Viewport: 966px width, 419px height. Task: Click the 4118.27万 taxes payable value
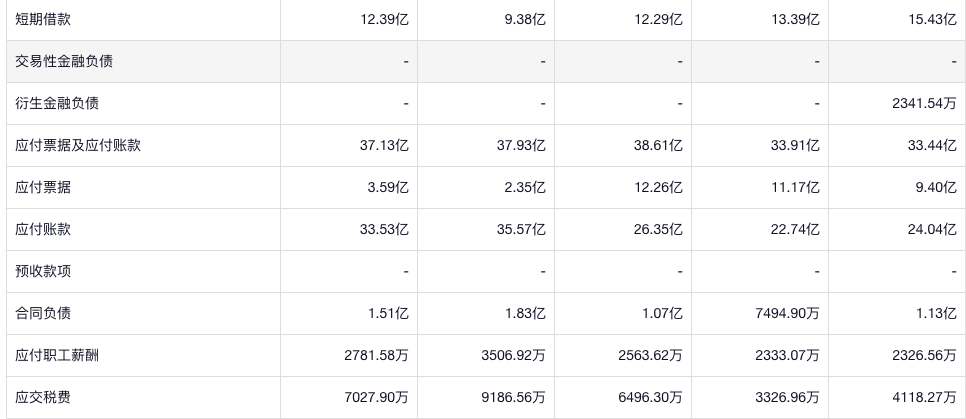coord(922,397)
